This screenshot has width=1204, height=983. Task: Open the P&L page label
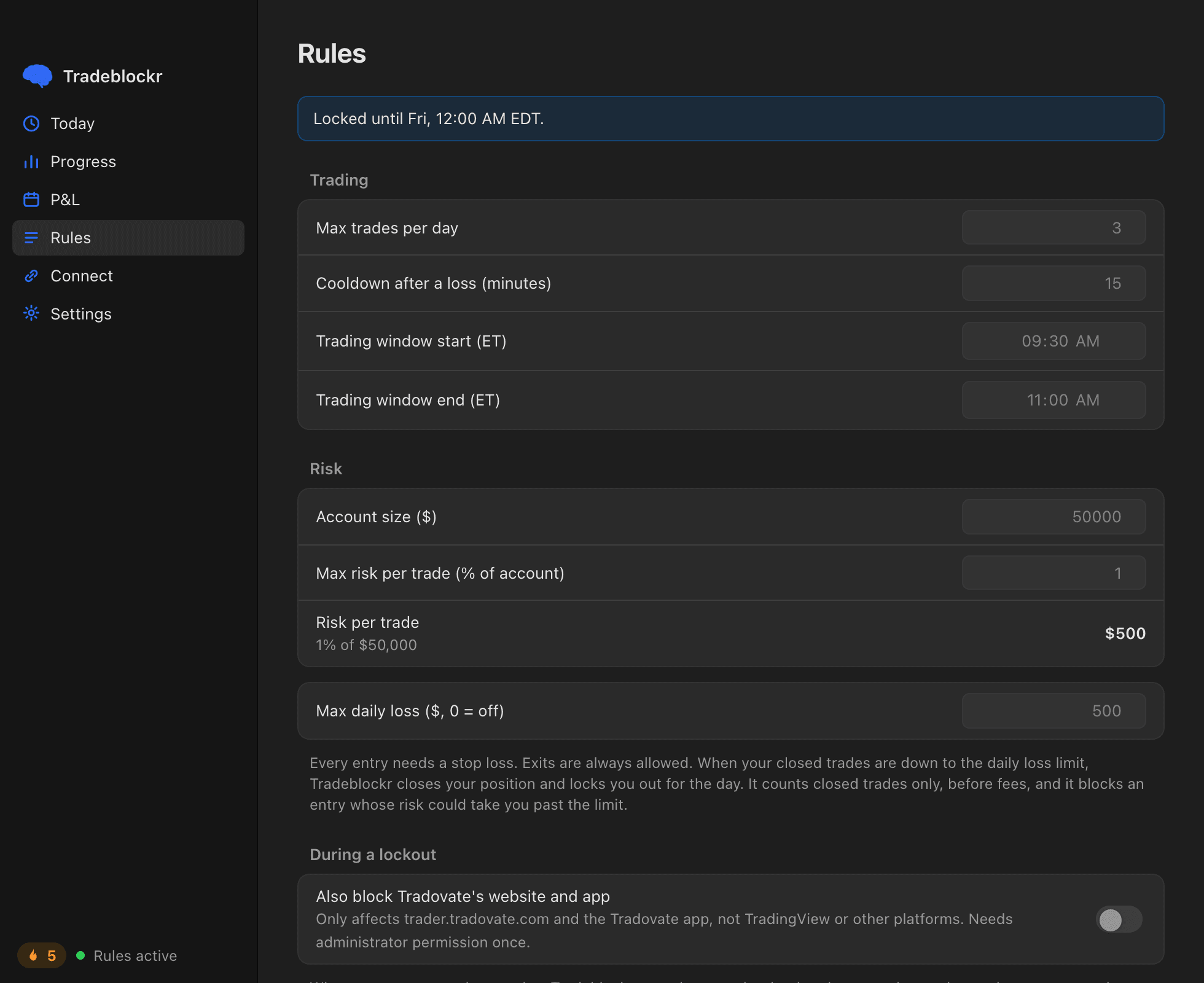(x=65, y=200)
